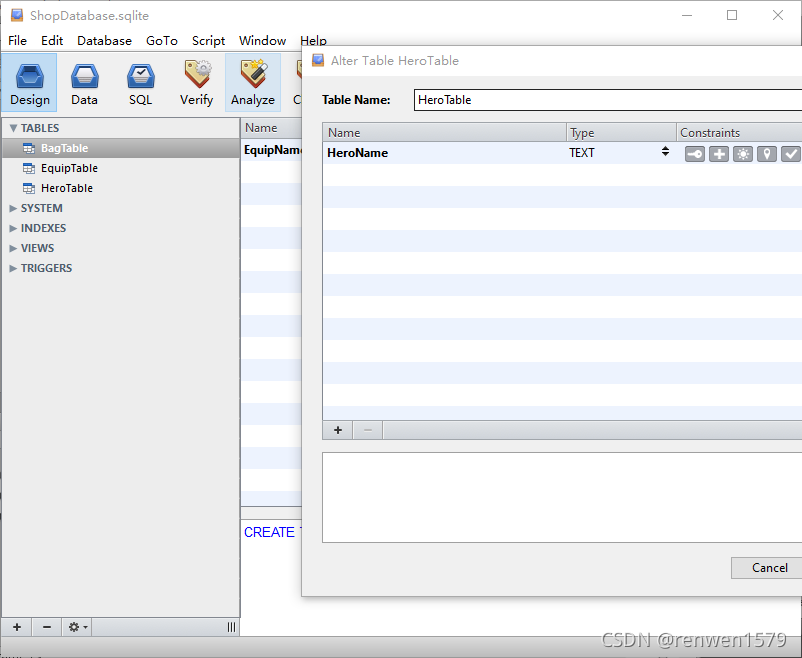
Task: Open the sidebar gear actions menu
Action: click(77, 627)
